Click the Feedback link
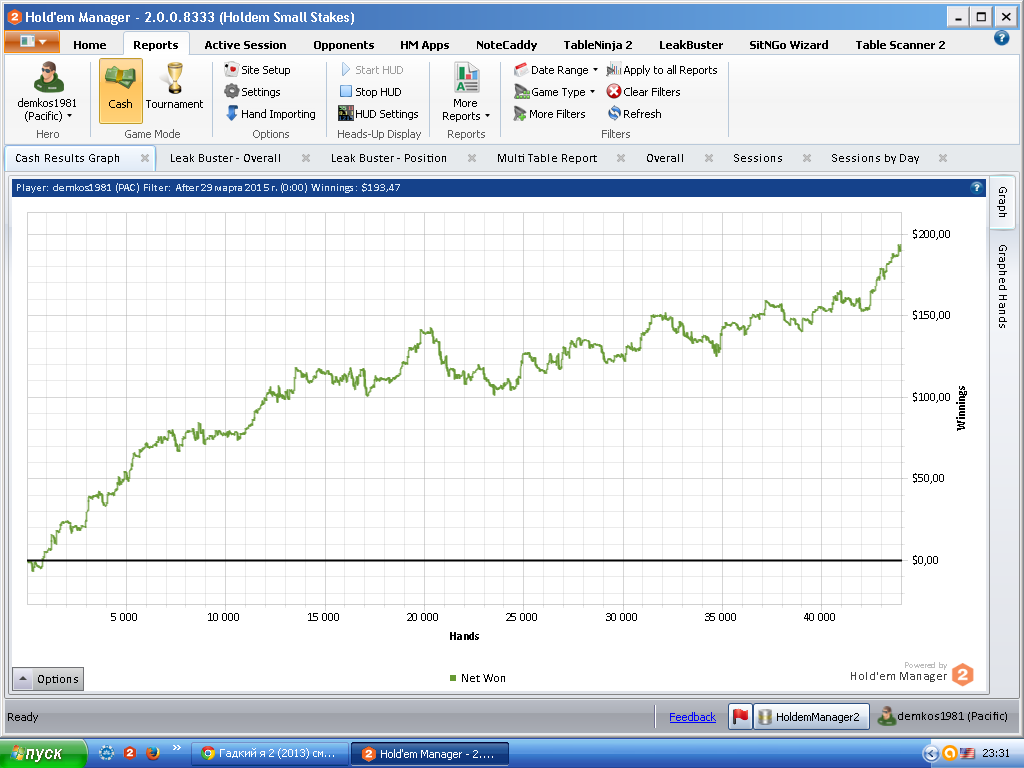The width and height of the screenshot is (1024, 768). [692, 717]
